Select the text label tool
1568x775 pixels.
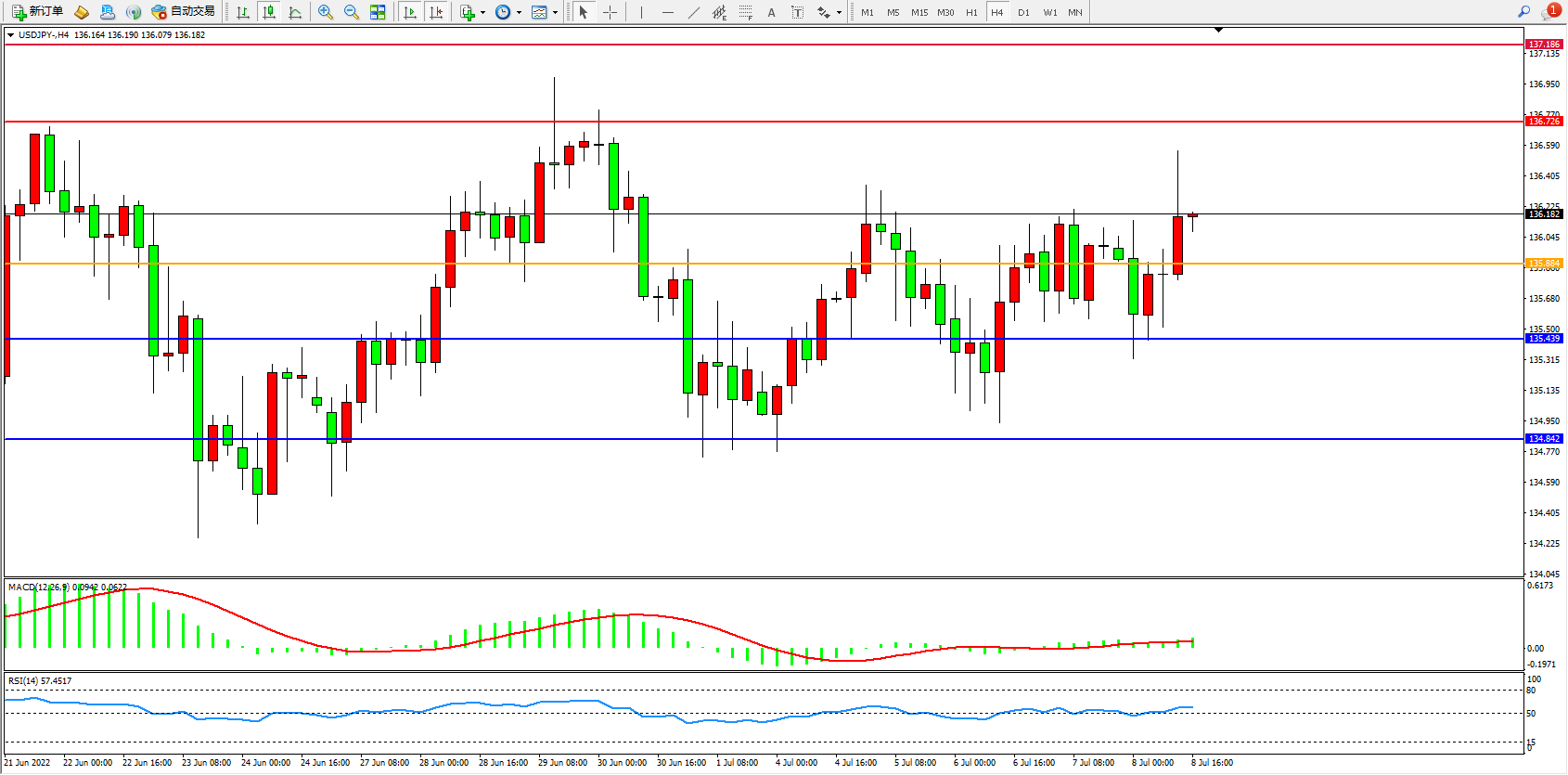[797, 12]
